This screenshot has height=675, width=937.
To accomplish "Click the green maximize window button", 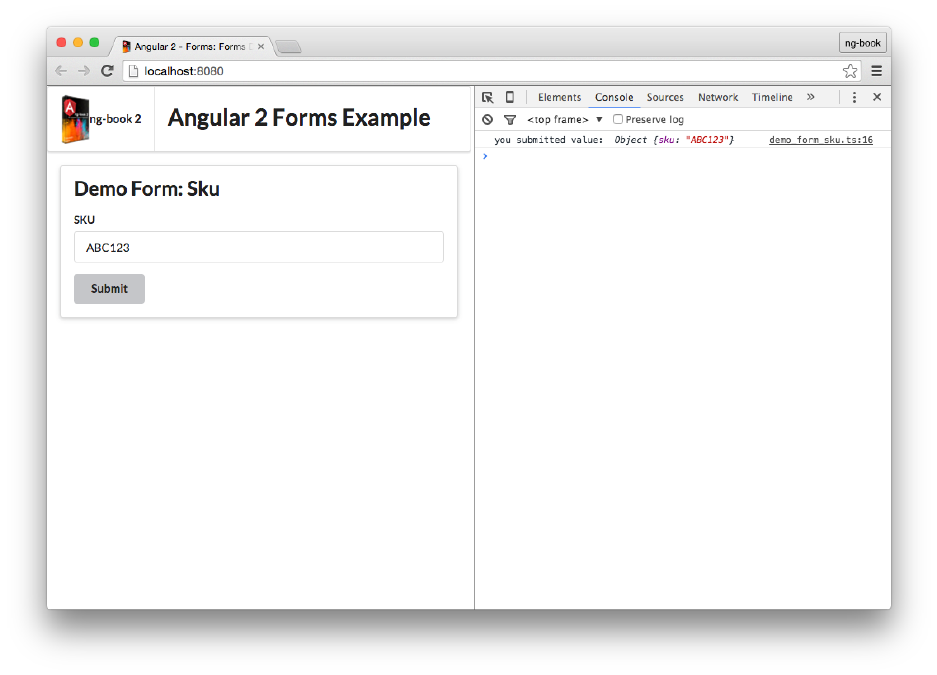I will coord(94,42).
